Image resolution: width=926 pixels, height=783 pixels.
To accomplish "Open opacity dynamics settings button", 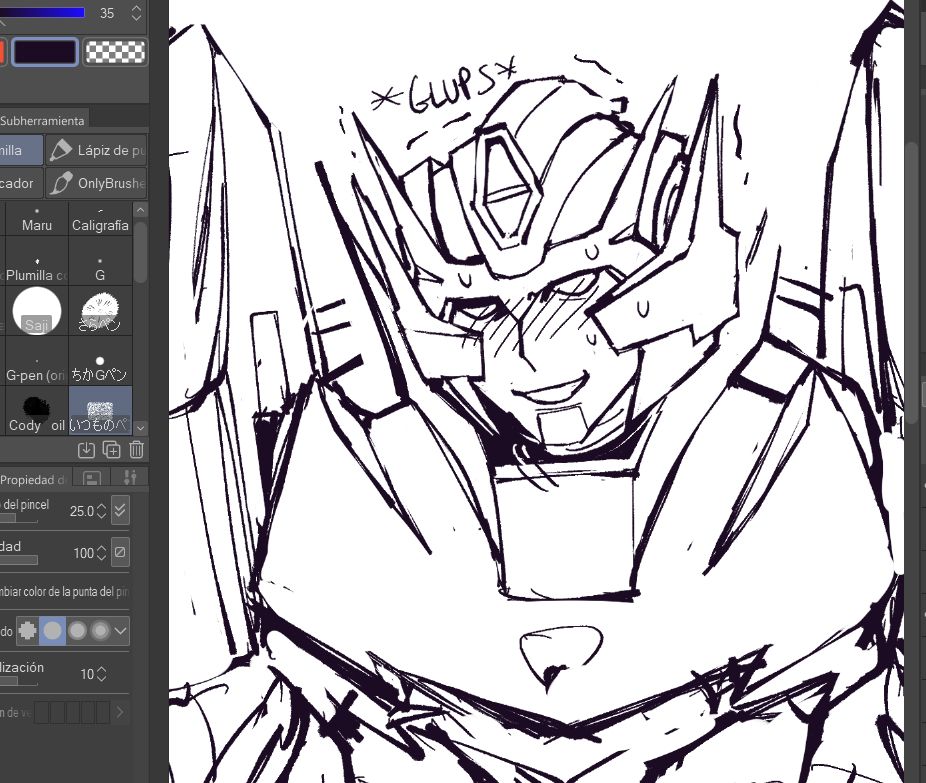I will (x=120, y=552).
